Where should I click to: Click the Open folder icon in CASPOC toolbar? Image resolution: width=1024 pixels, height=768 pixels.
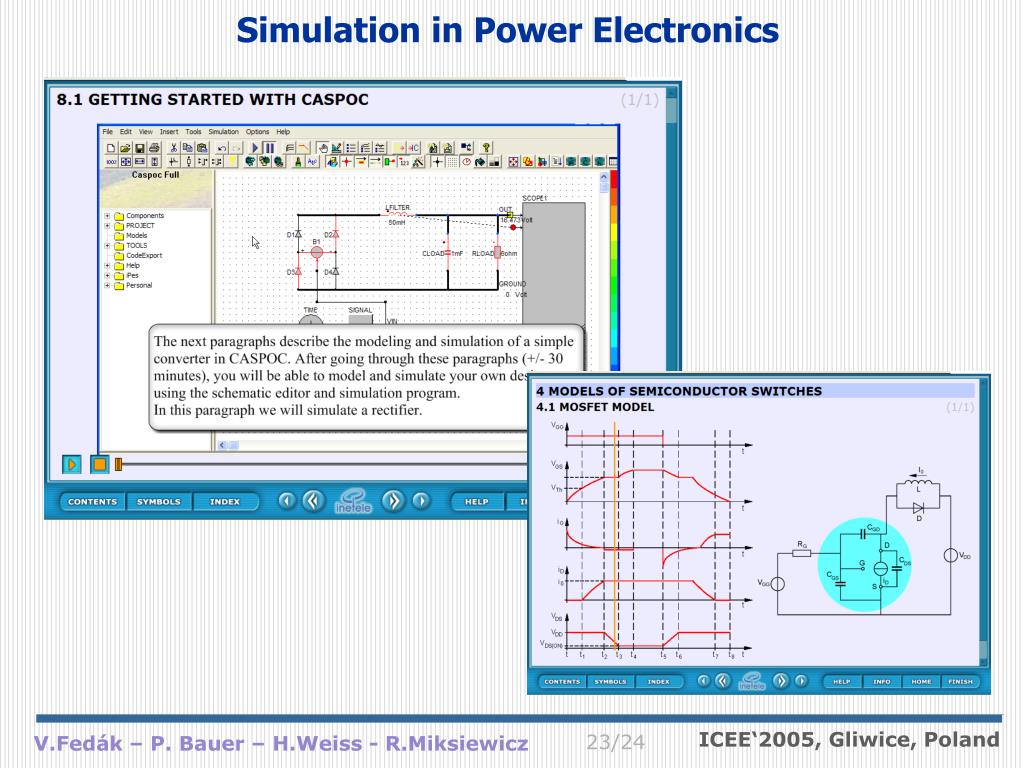coord(125,148)
